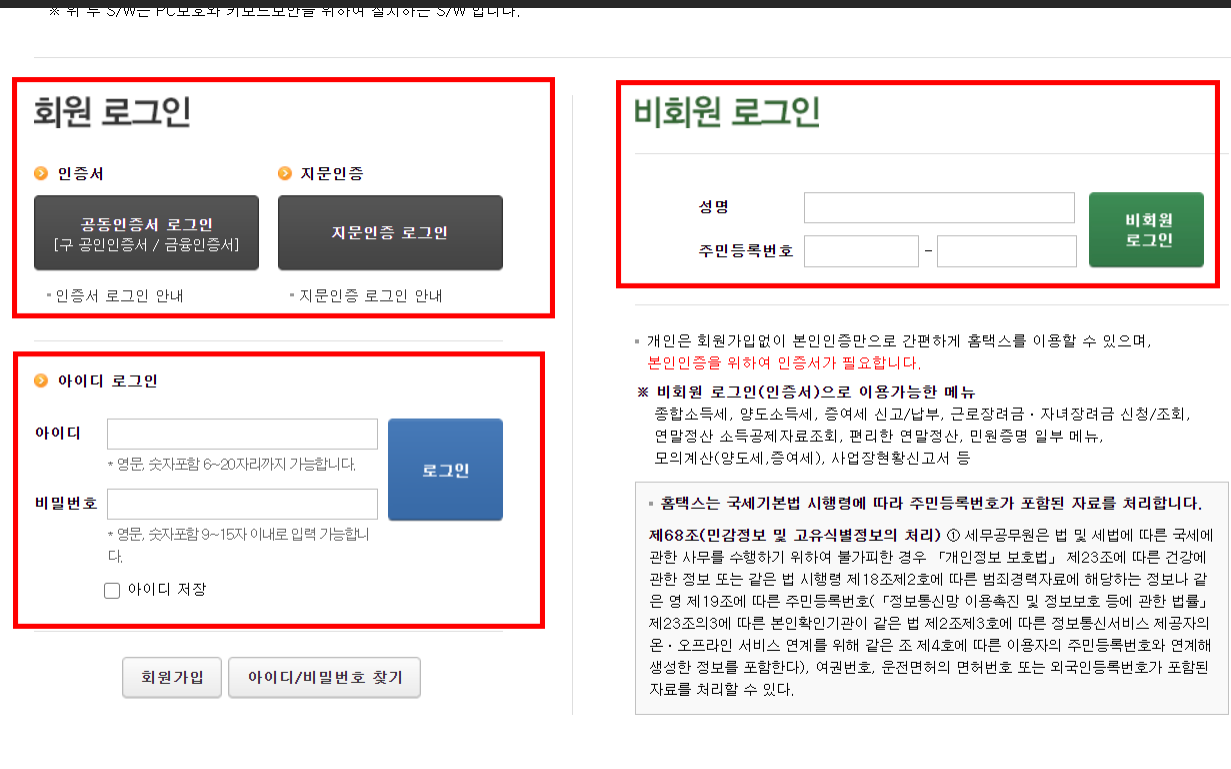1231x769 pixels.
Task: Click 지문인증 로그인 button
Action: click(390, 233)
